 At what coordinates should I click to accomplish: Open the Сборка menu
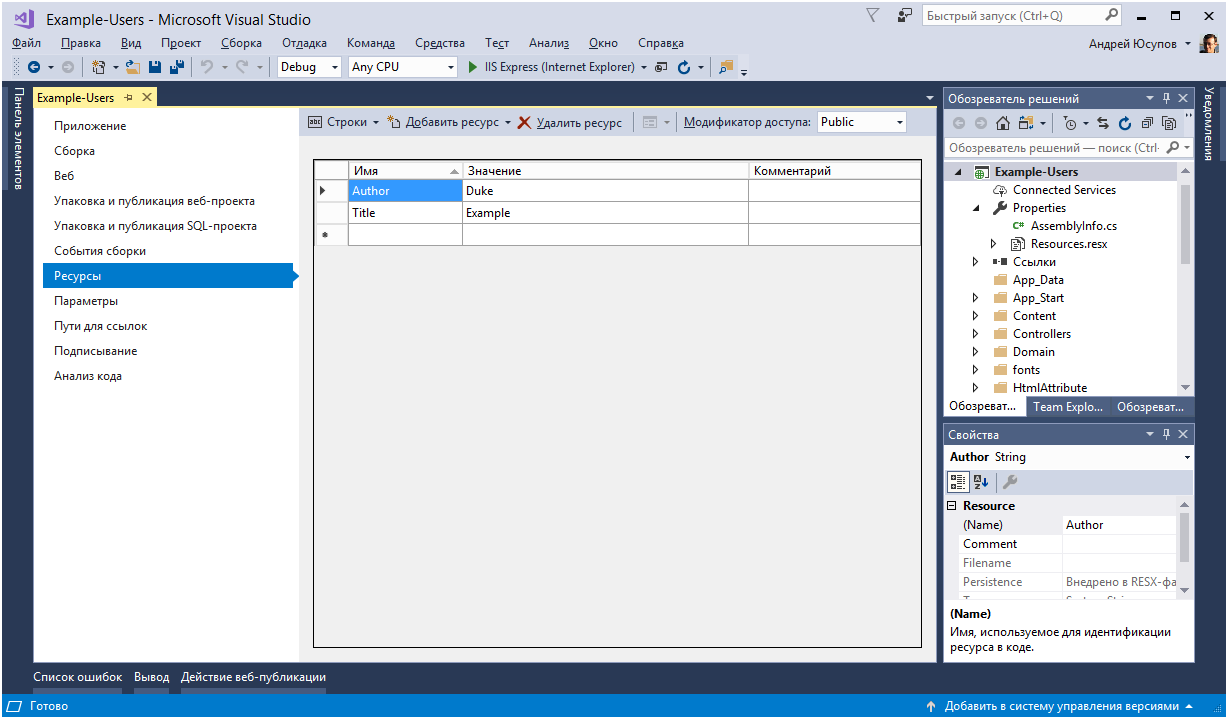[x=241, y=43]
